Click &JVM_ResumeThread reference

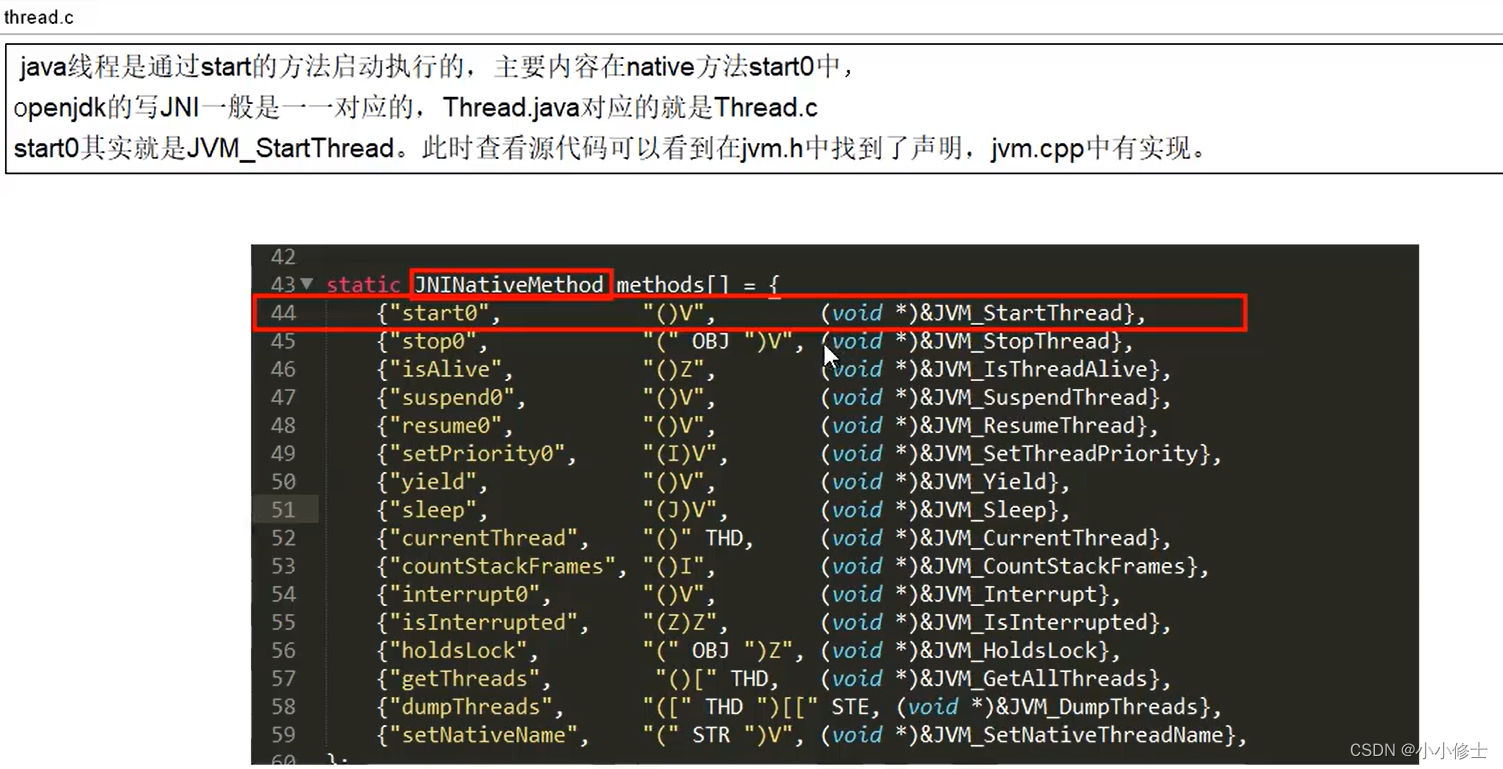click(1027, 425)
